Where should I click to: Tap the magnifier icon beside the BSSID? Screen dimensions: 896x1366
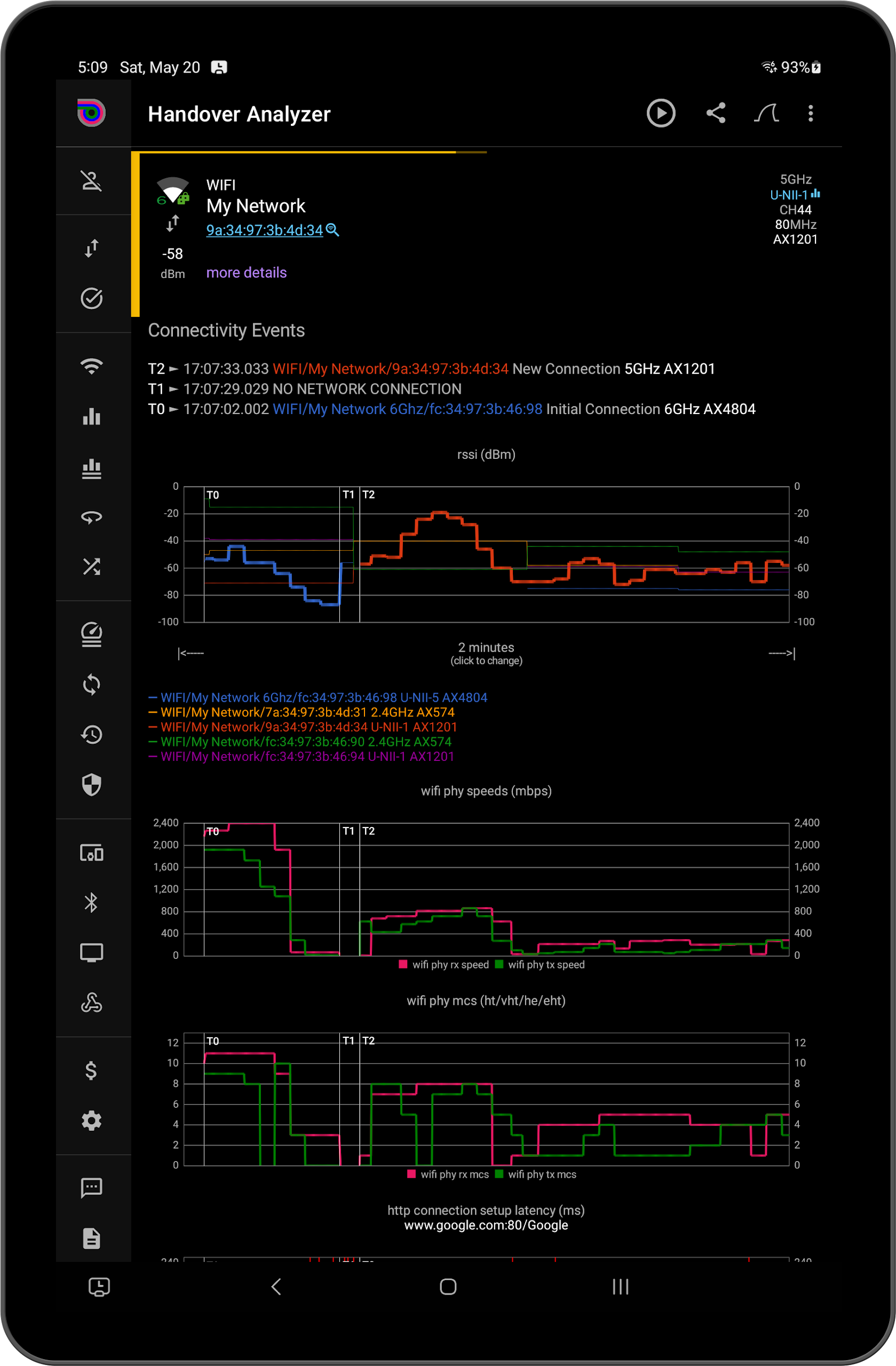(x=332, y=230)
